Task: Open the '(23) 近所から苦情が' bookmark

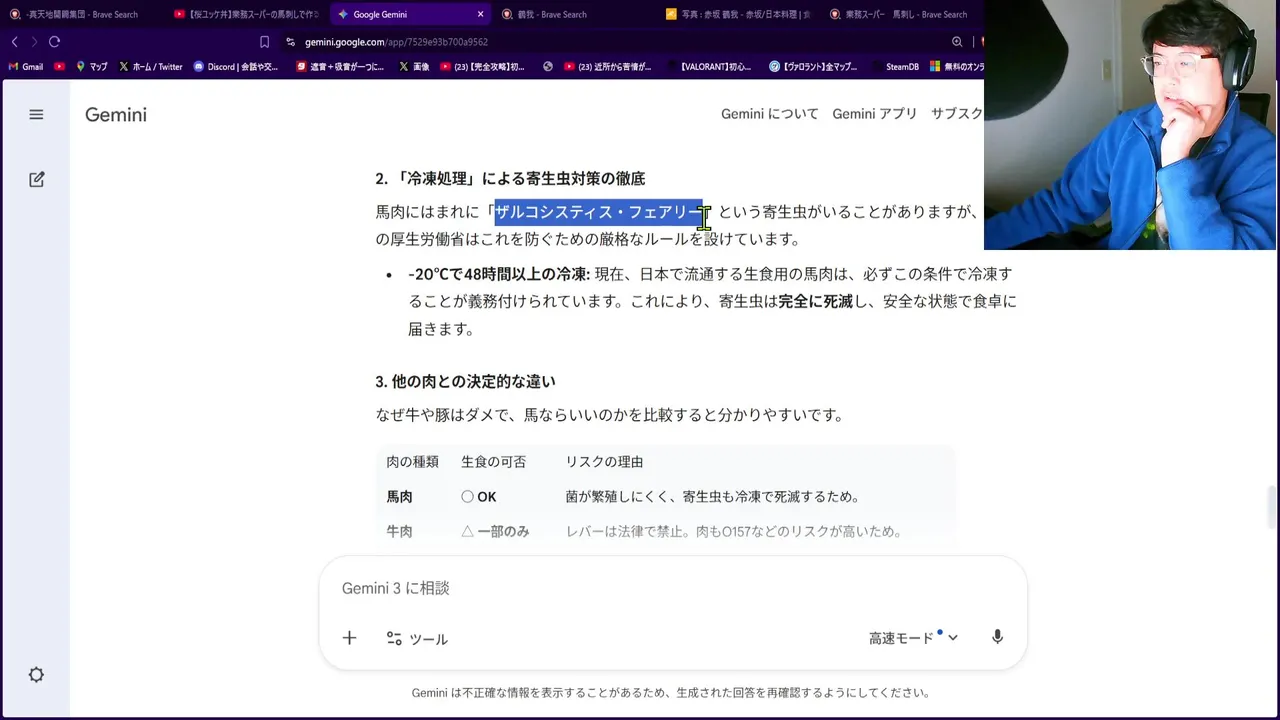Action: [x=607, y=67]
